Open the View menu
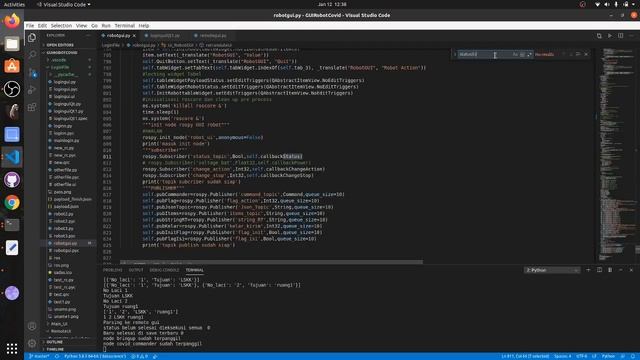640x360 pixels. tap(81, 25)
